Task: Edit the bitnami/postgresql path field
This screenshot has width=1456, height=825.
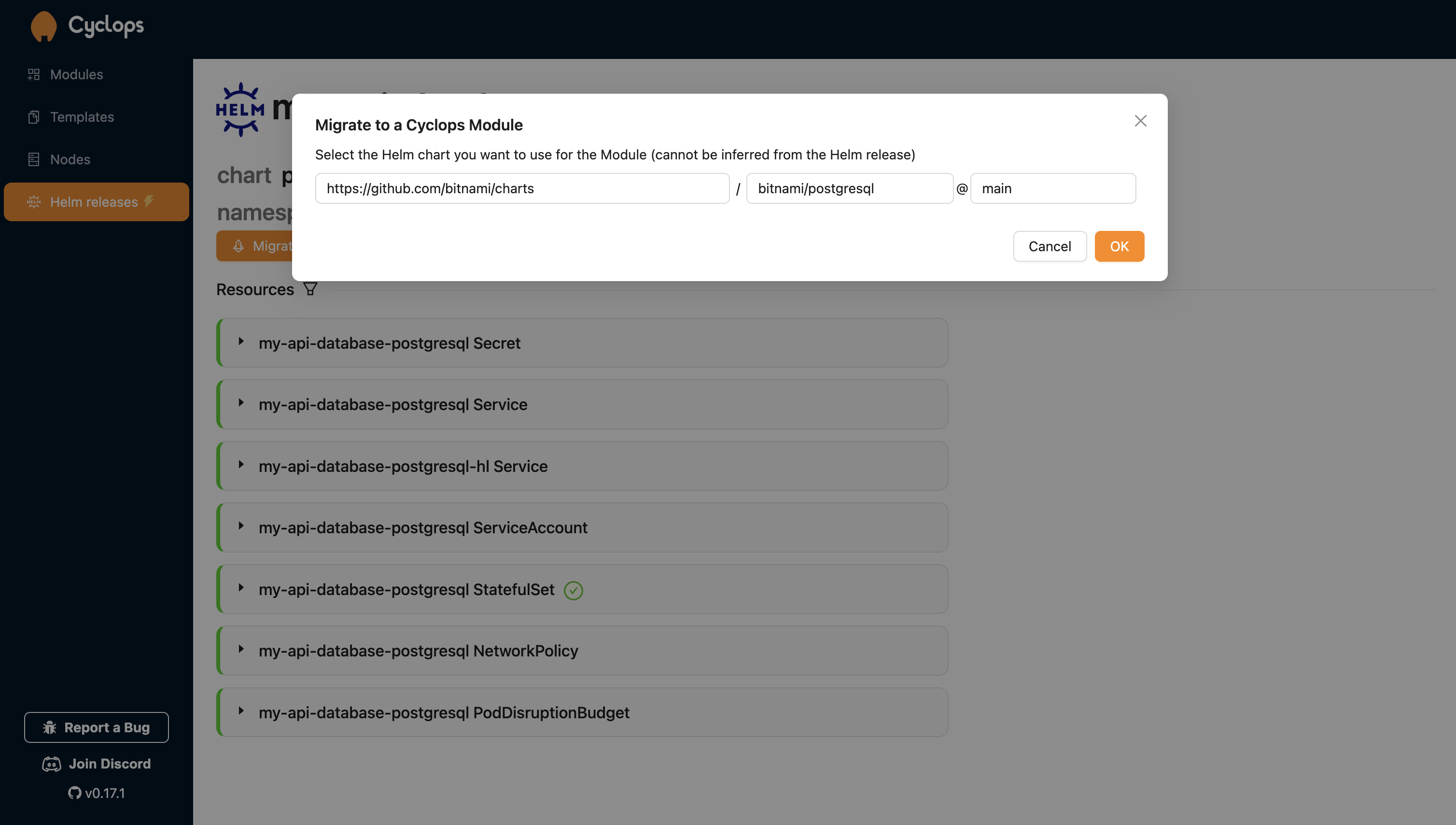Action: pyautogui.click(x=850, y=188)
